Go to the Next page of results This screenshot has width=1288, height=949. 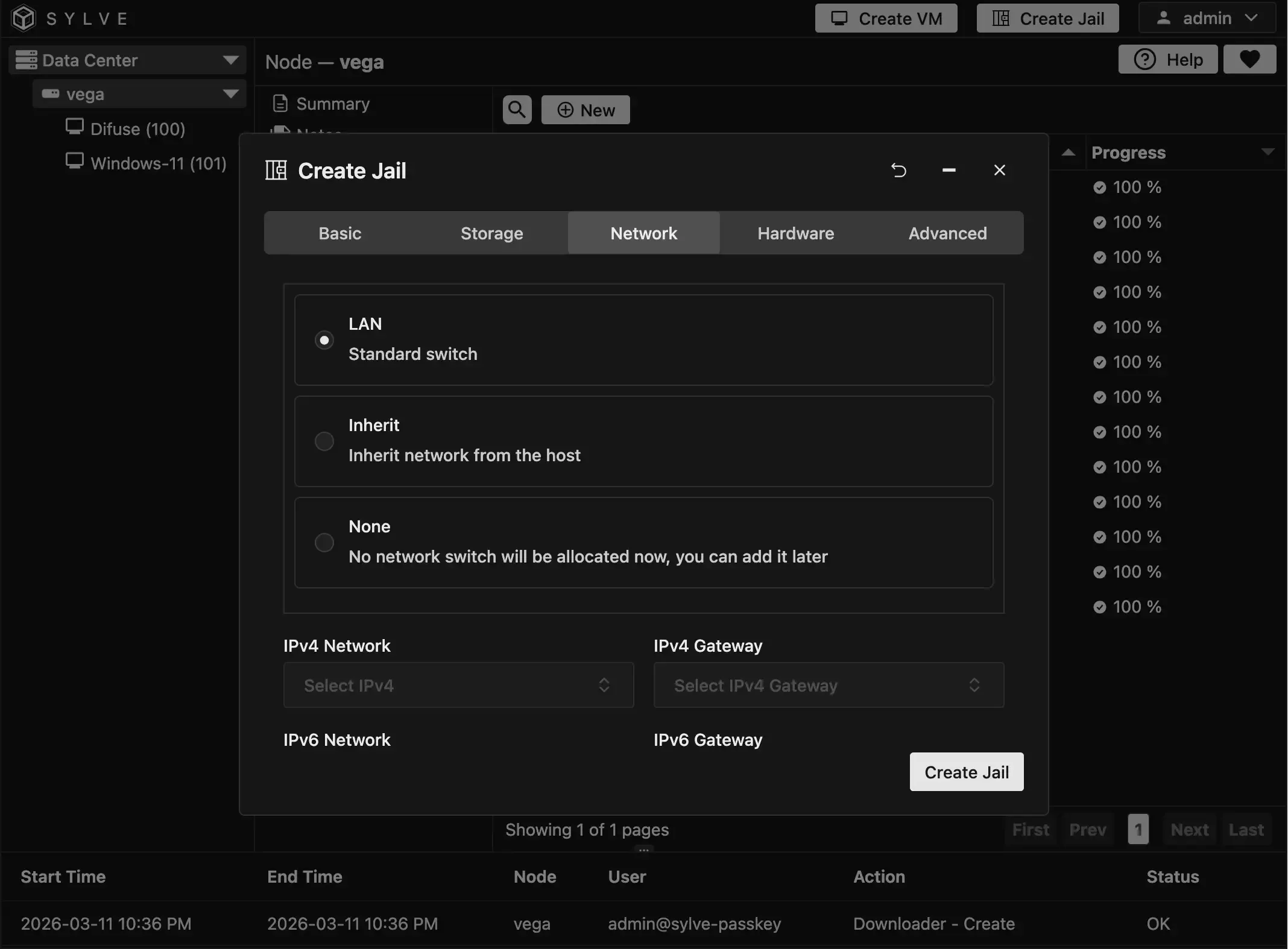click(1188, 829)
